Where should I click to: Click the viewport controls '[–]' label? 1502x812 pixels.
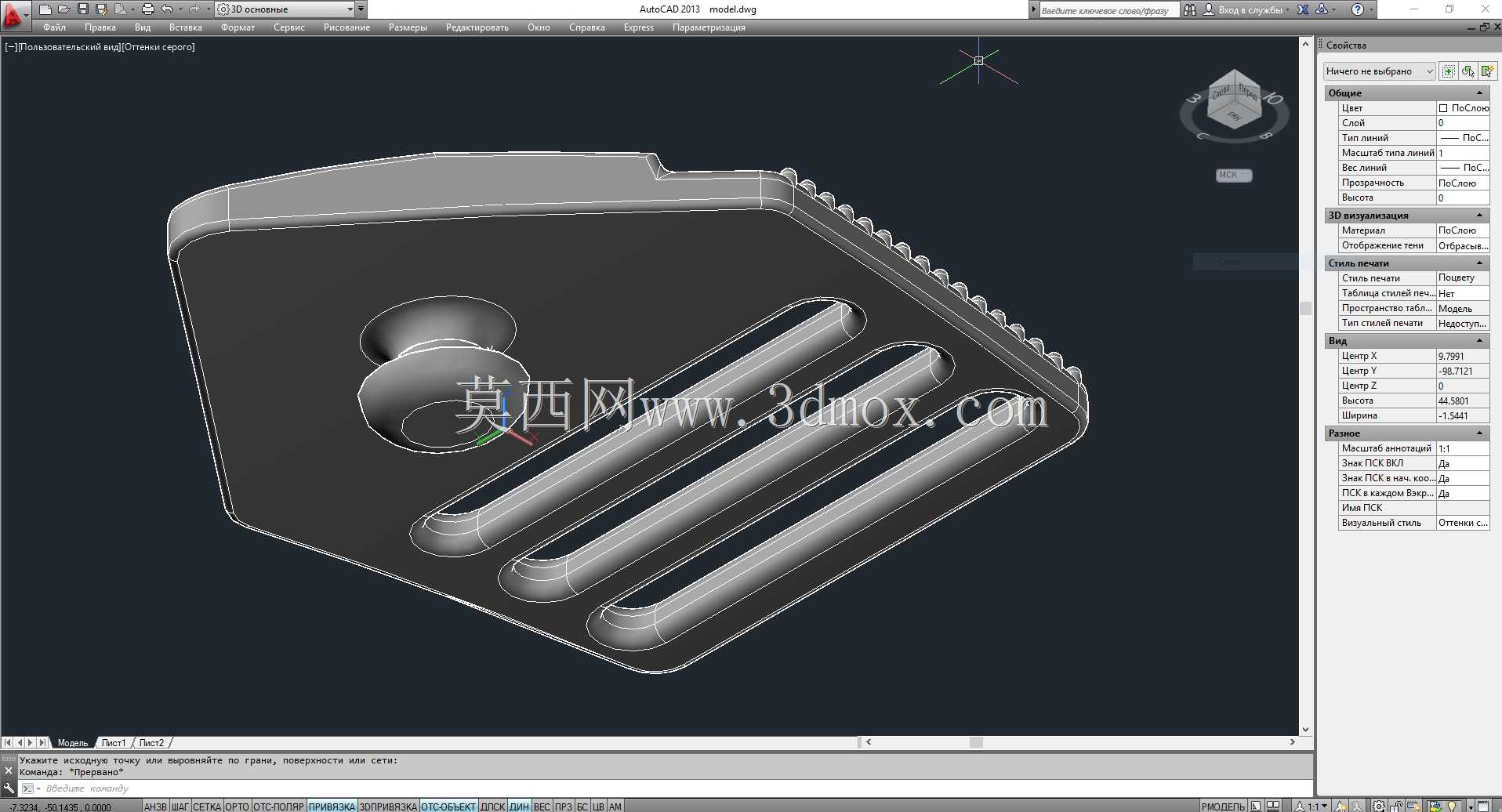pyautogui.click(x=10, y=47)
